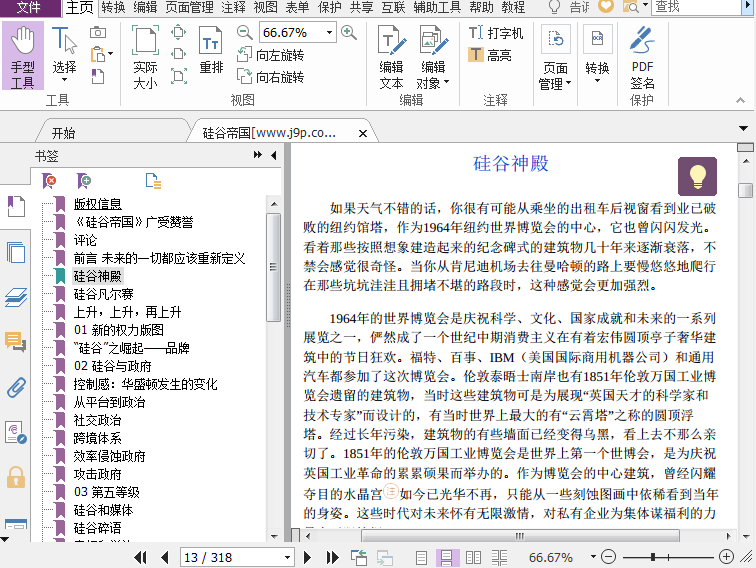Click the Typewriter (打字机) tool

pyautogui.click(x=496, y=33)
